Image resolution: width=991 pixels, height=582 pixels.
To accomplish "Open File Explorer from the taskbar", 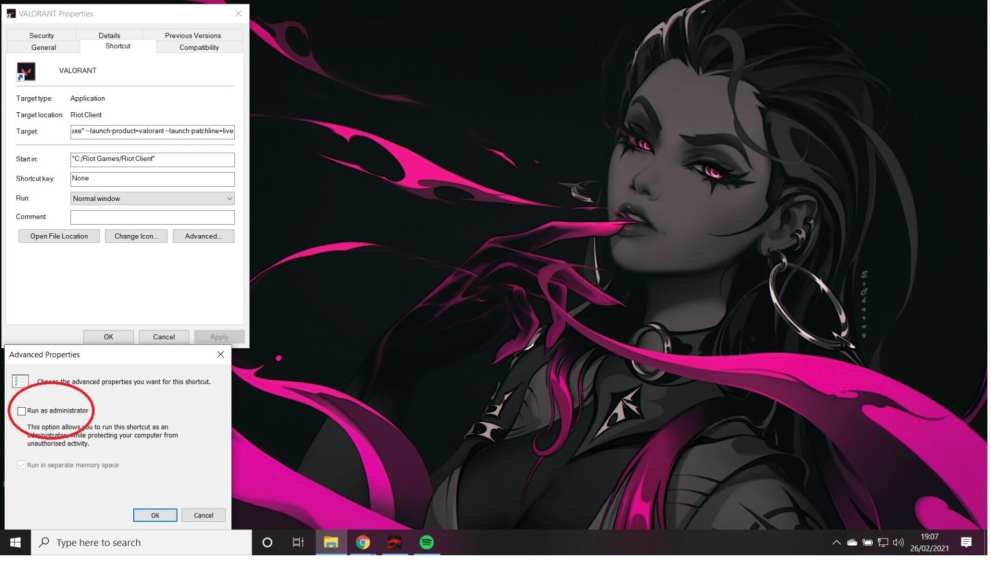I will [331, 542].
